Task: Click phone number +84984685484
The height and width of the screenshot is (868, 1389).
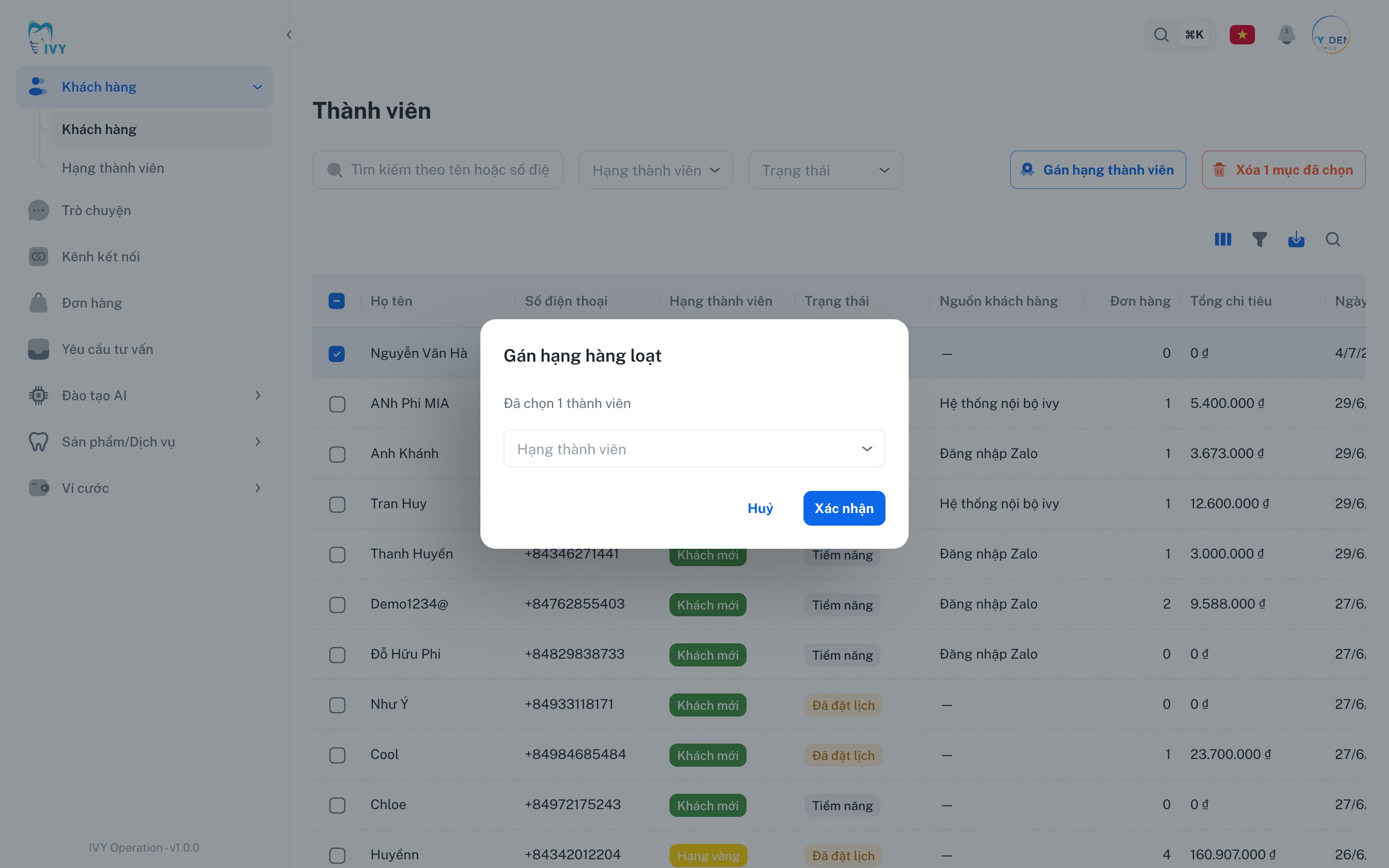Action: 575,754
